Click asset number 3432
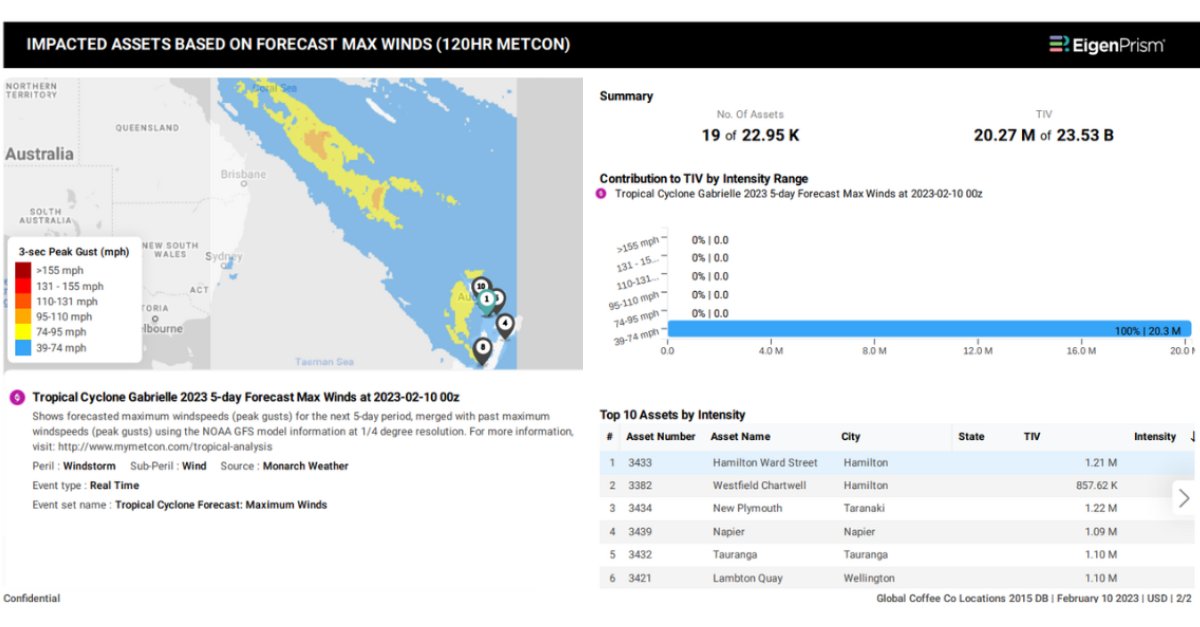This screenshot has height=627, width=1200. coord(640,555)
